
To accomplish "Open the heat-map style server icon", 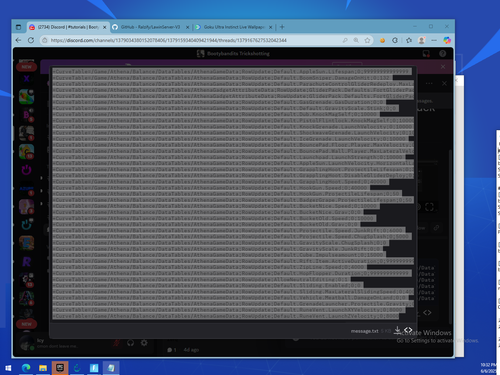I will (x=27, y=97).
